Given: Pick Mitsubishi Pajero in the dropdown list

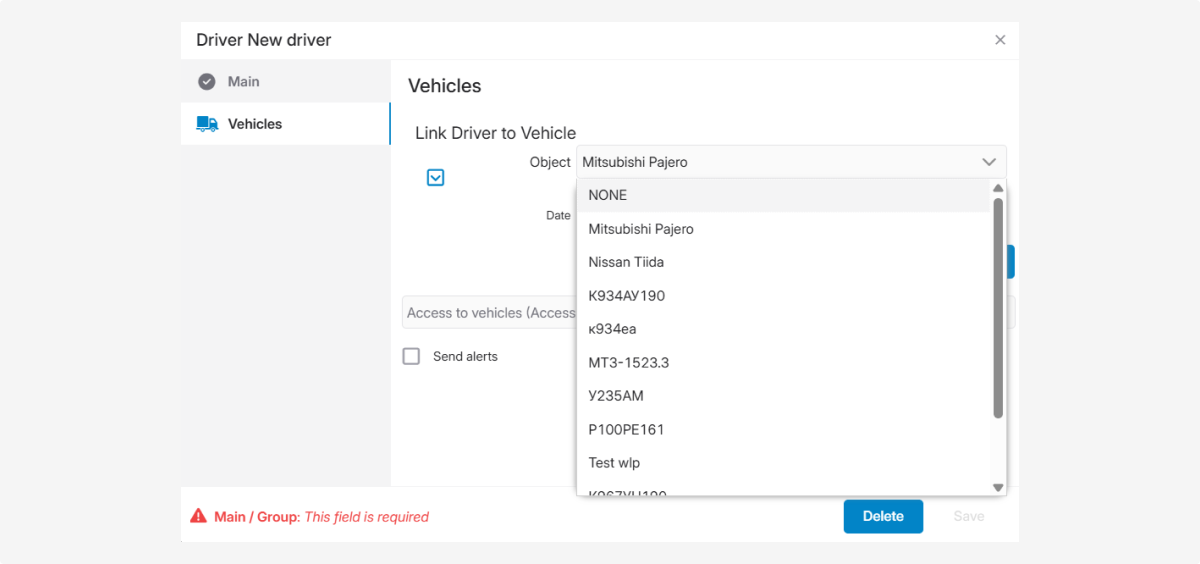Looking at the screenshot, I should click(641, 229).
